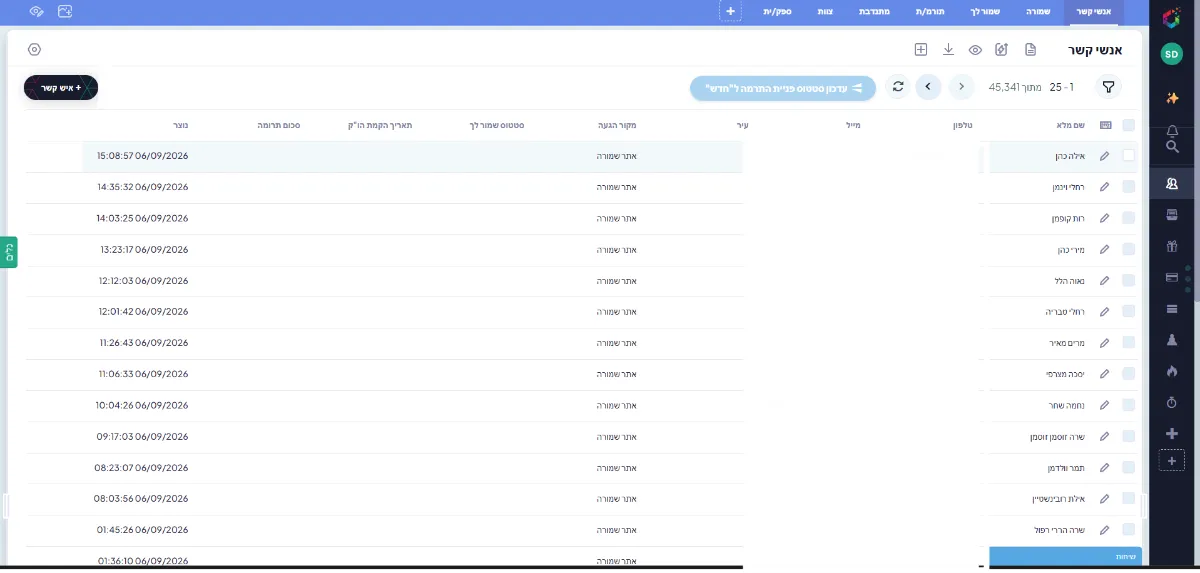This screenshot has height=573, width=1200.
Task: Go to the next page with the chevron arrow
Action: point(928,87)
